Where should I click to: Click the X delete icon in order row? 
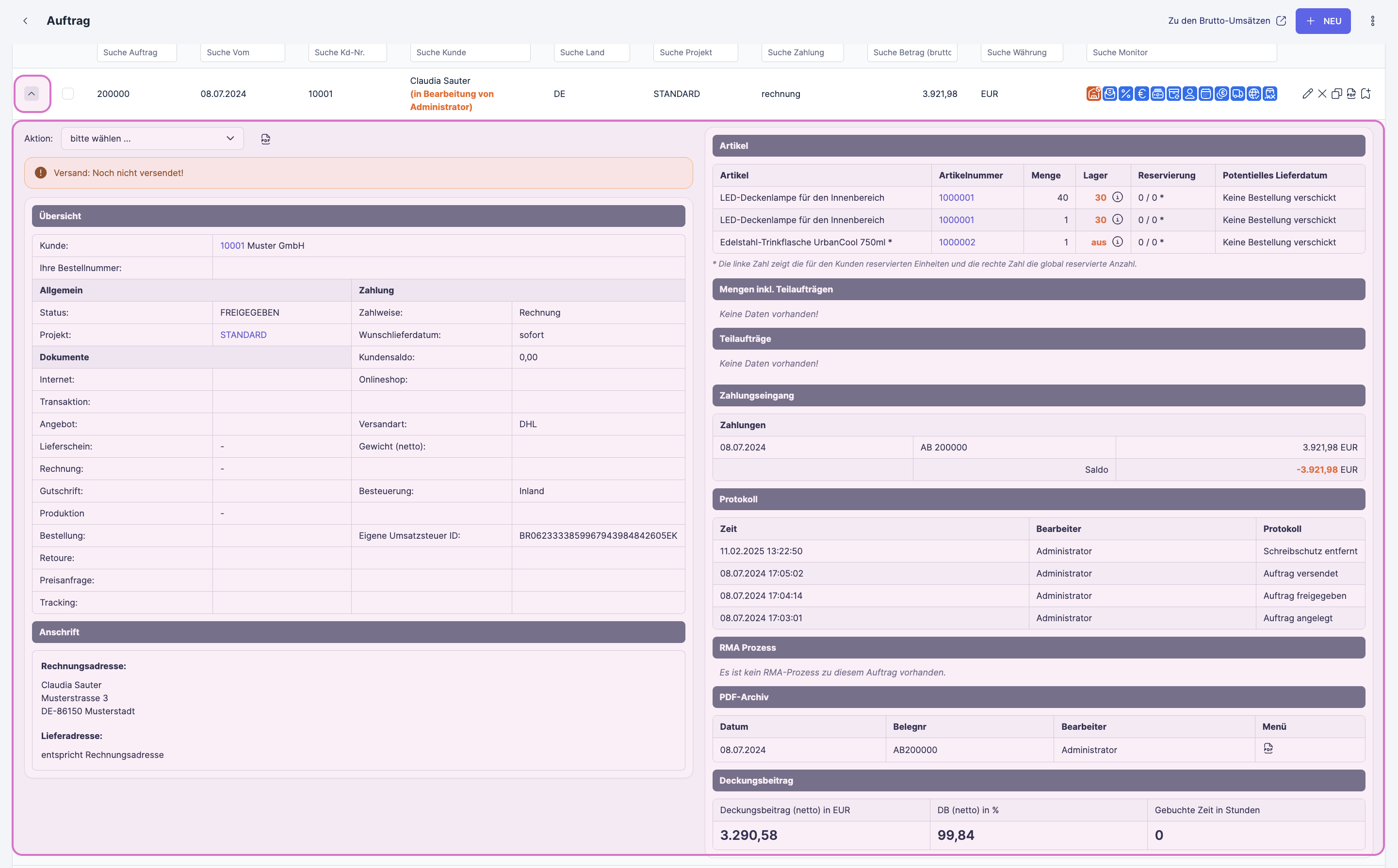1322,94
